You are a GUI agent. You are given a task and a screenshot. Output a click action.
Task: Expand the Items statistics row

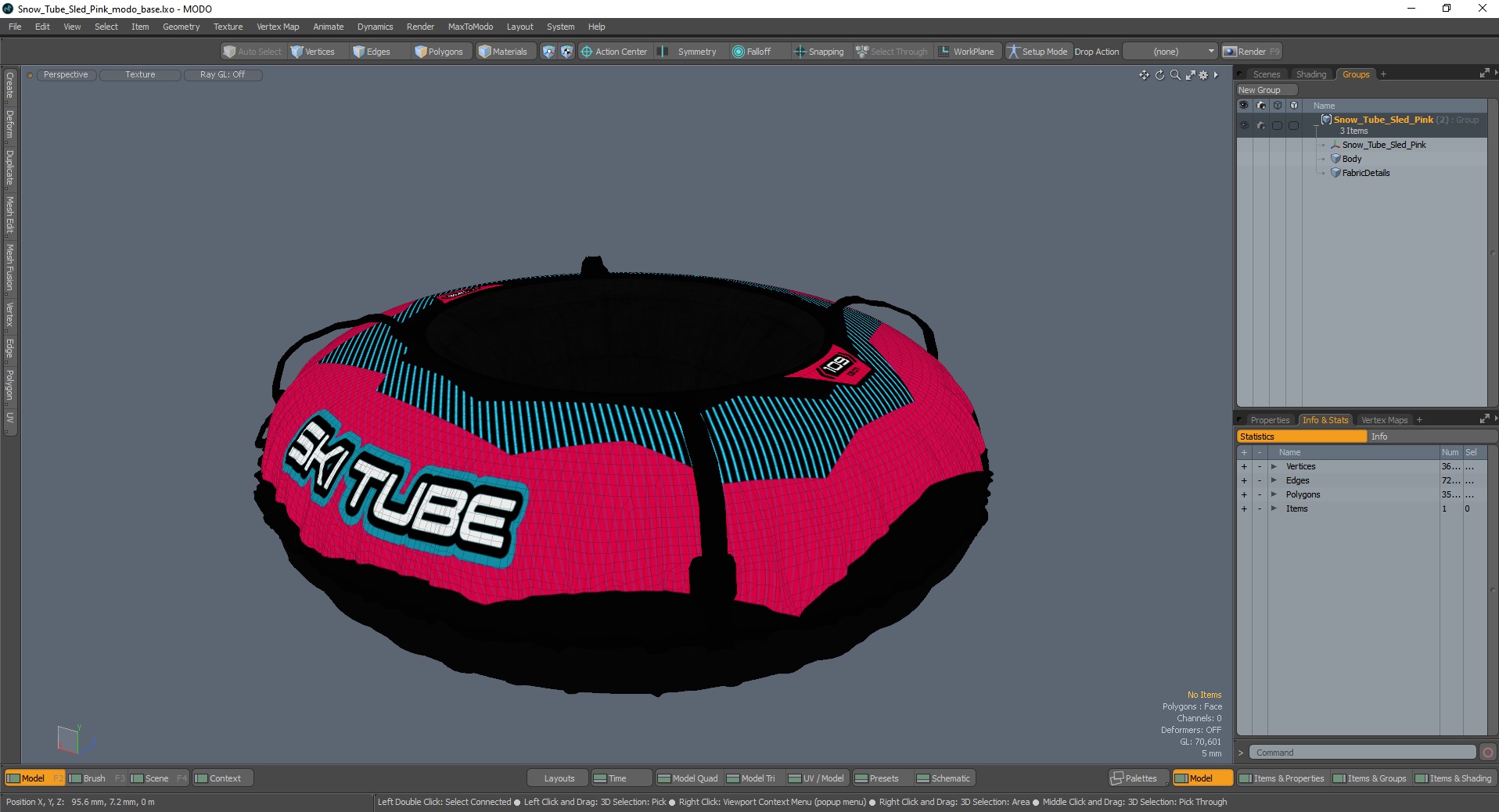[1274, 509]
